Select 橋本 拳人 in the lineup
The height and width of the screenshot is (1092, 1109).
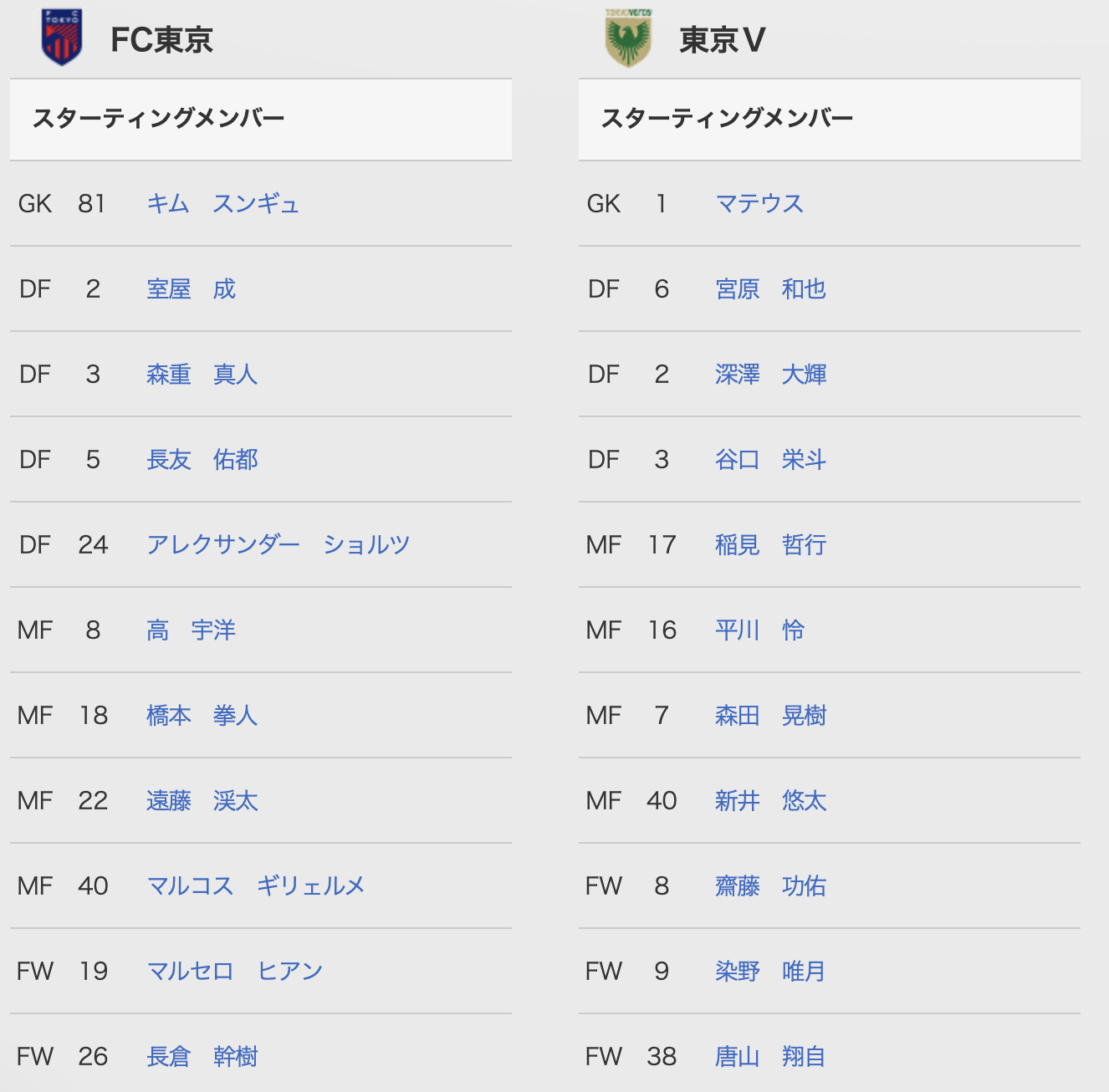(202, 715)
